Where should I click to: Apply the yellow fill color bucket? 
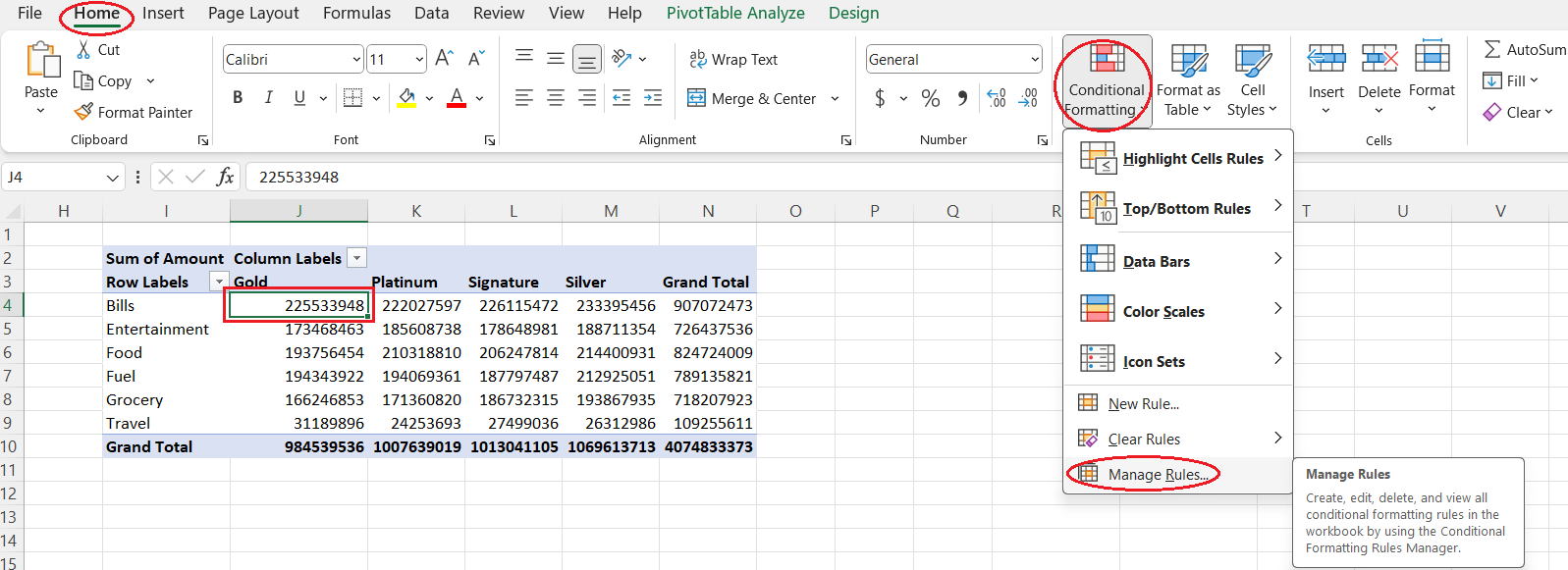coord(406,97)
